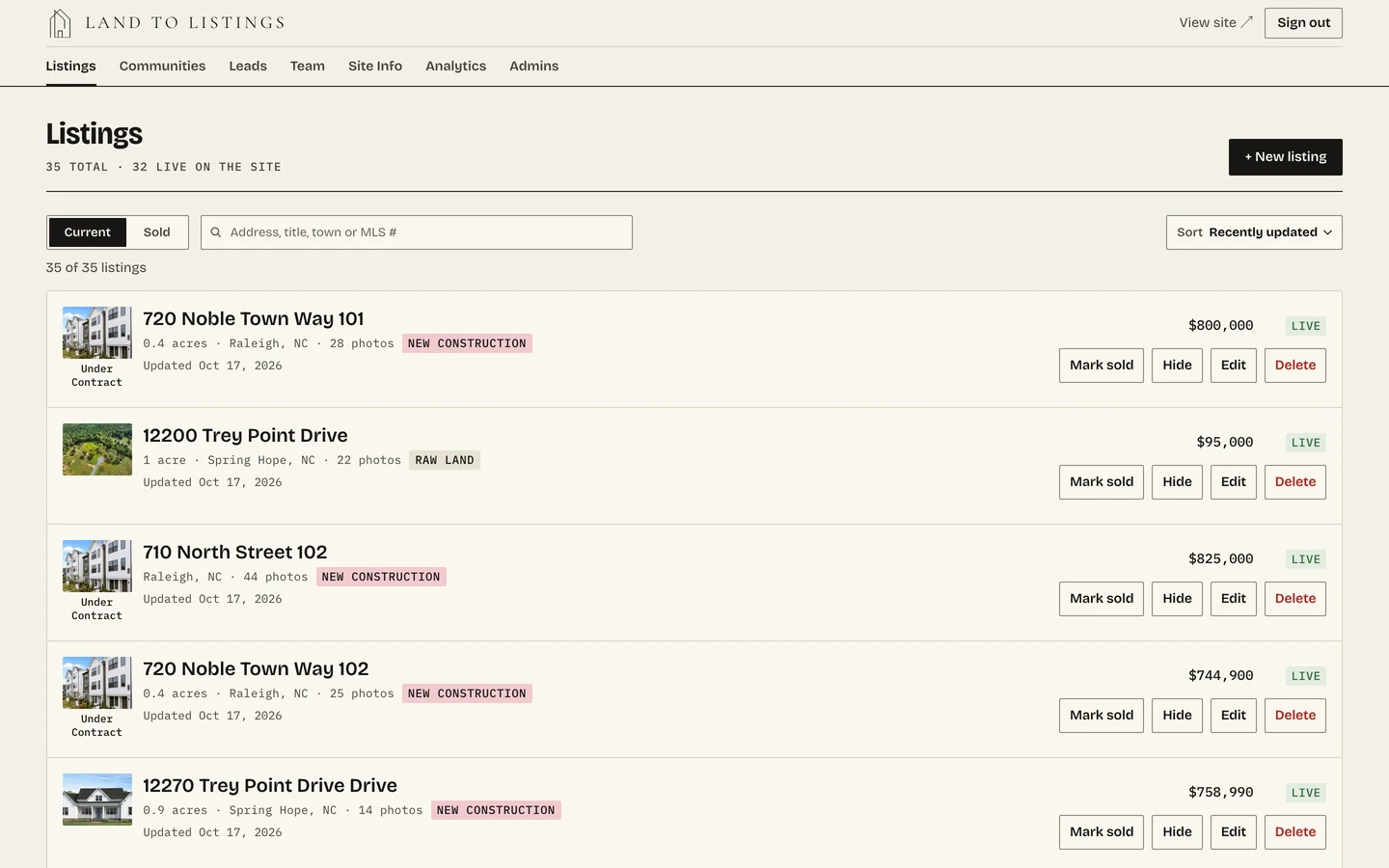This screenshot has width=1389, height=868.
Task: Delete 12270 Trey Point Drive Drive
Action: pos(1295,832)
